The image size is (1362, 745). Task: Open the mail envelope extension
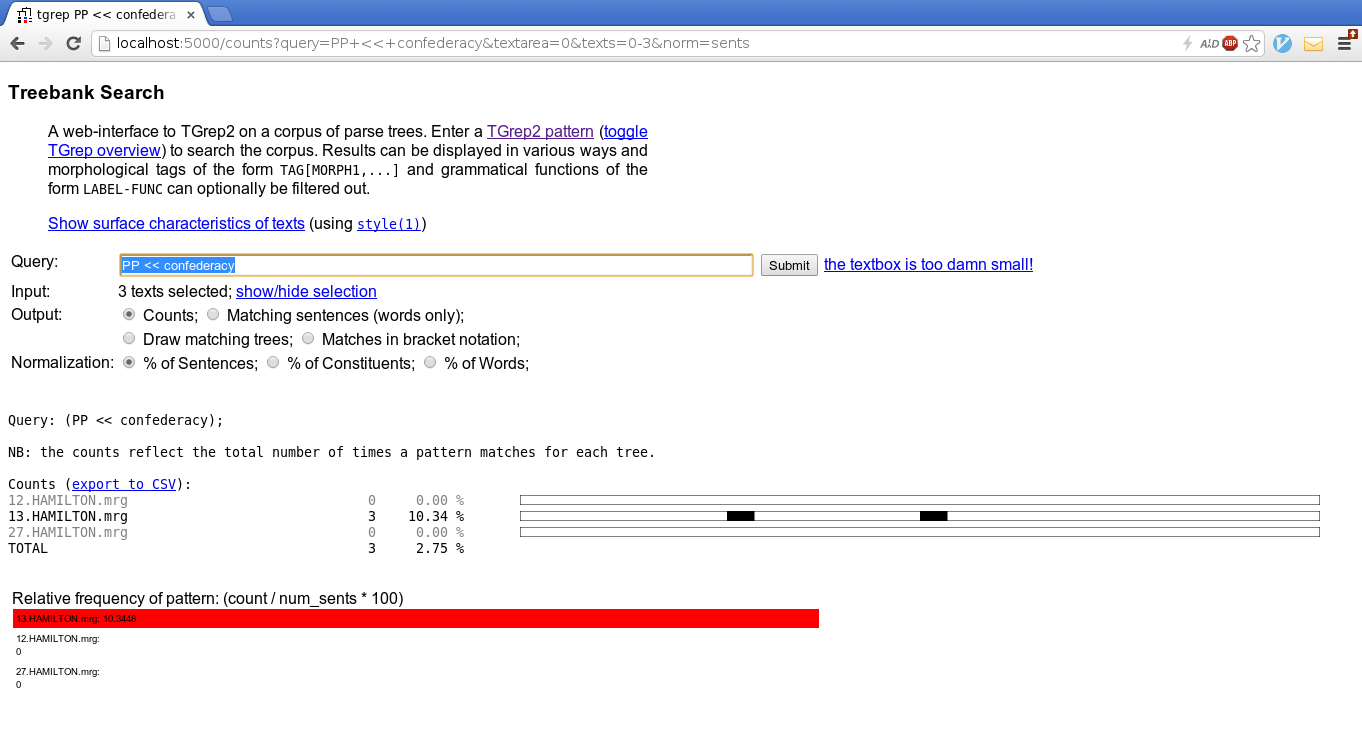[1313, 43]
